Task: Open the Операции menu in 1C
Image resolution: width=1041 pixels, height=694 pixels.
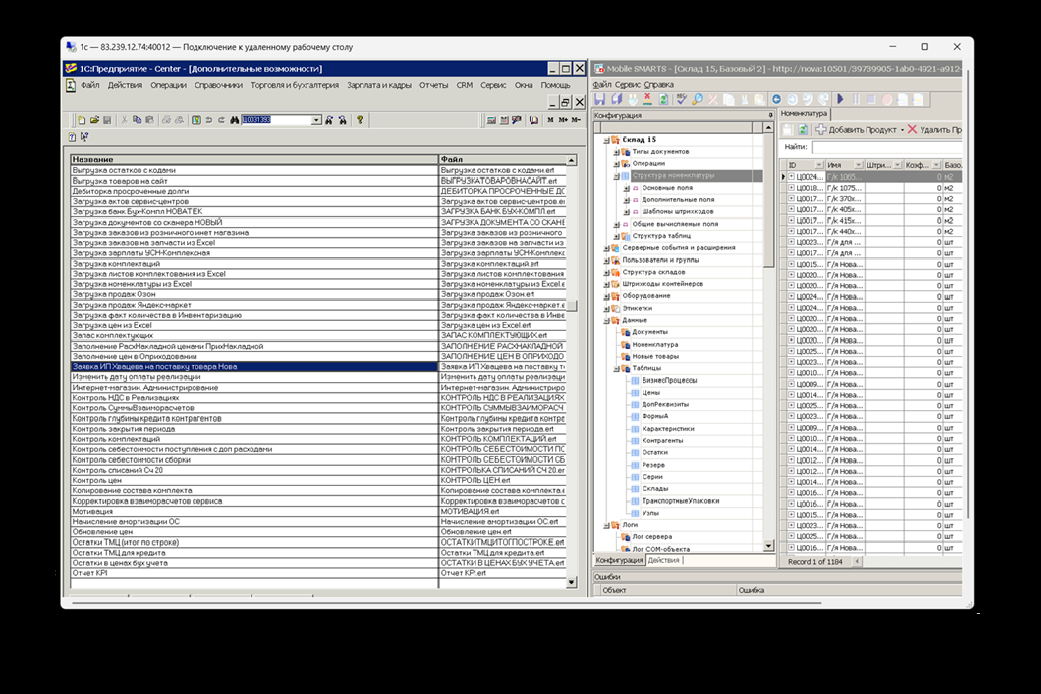Action: pos(168,85)
